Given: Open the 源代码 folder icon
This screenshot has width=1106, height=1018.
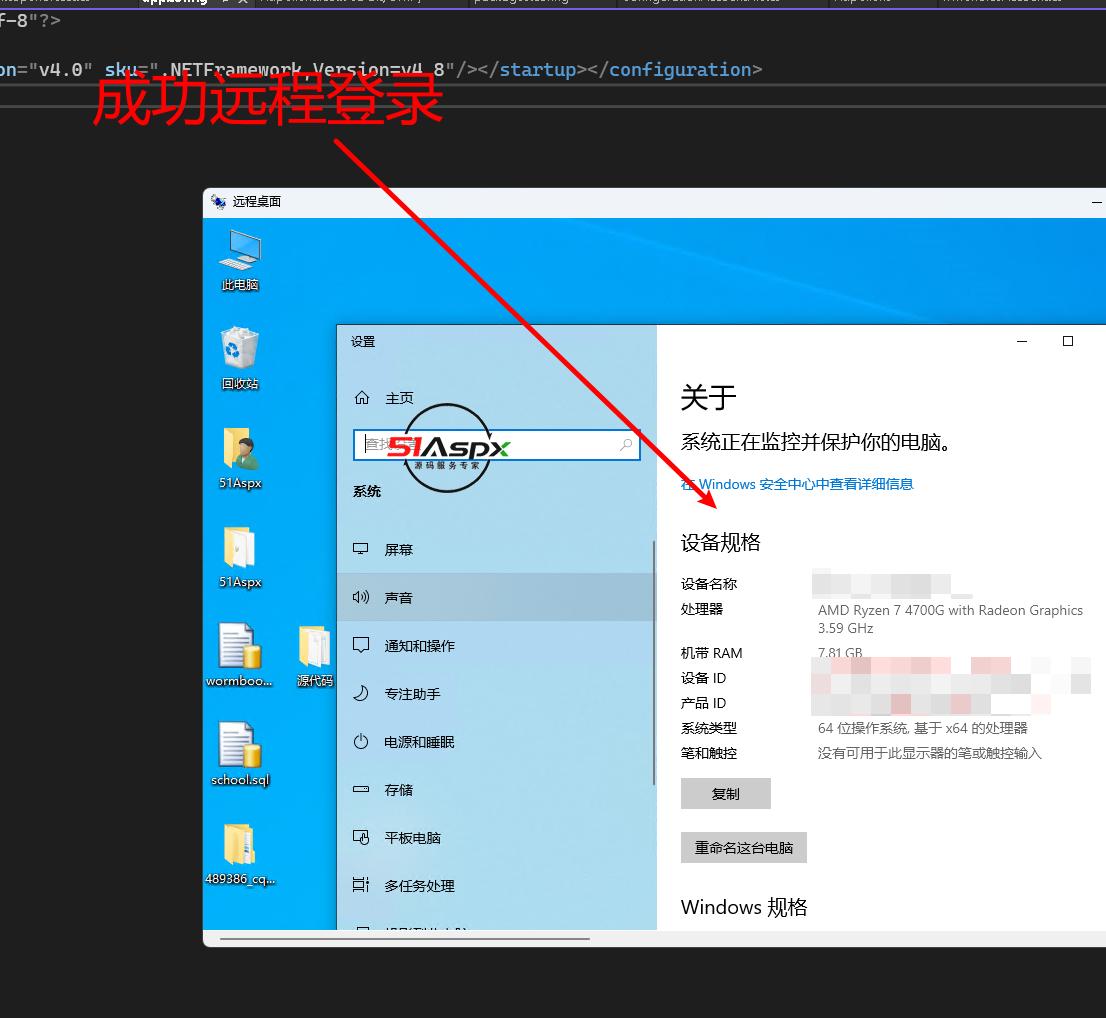Looking at the screenshot, I should point(315,655).
